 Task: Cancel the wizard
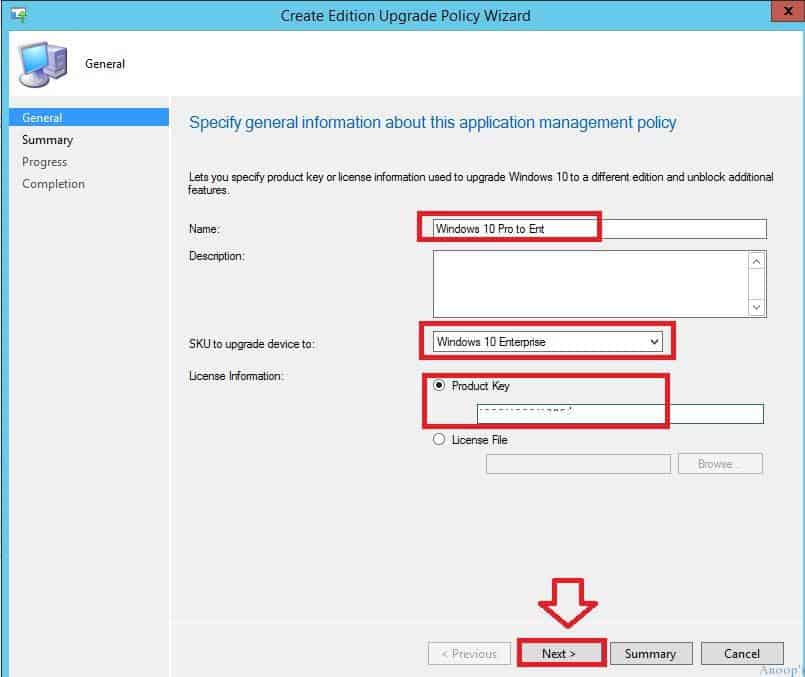(742, 653)
